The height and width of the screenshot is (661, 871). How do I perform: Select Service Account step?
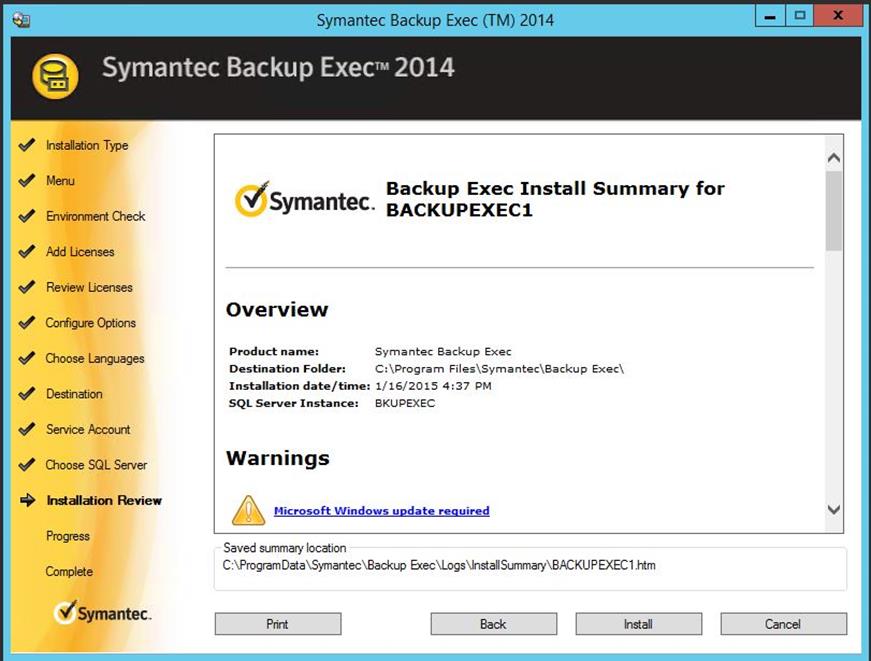[88, 429]
